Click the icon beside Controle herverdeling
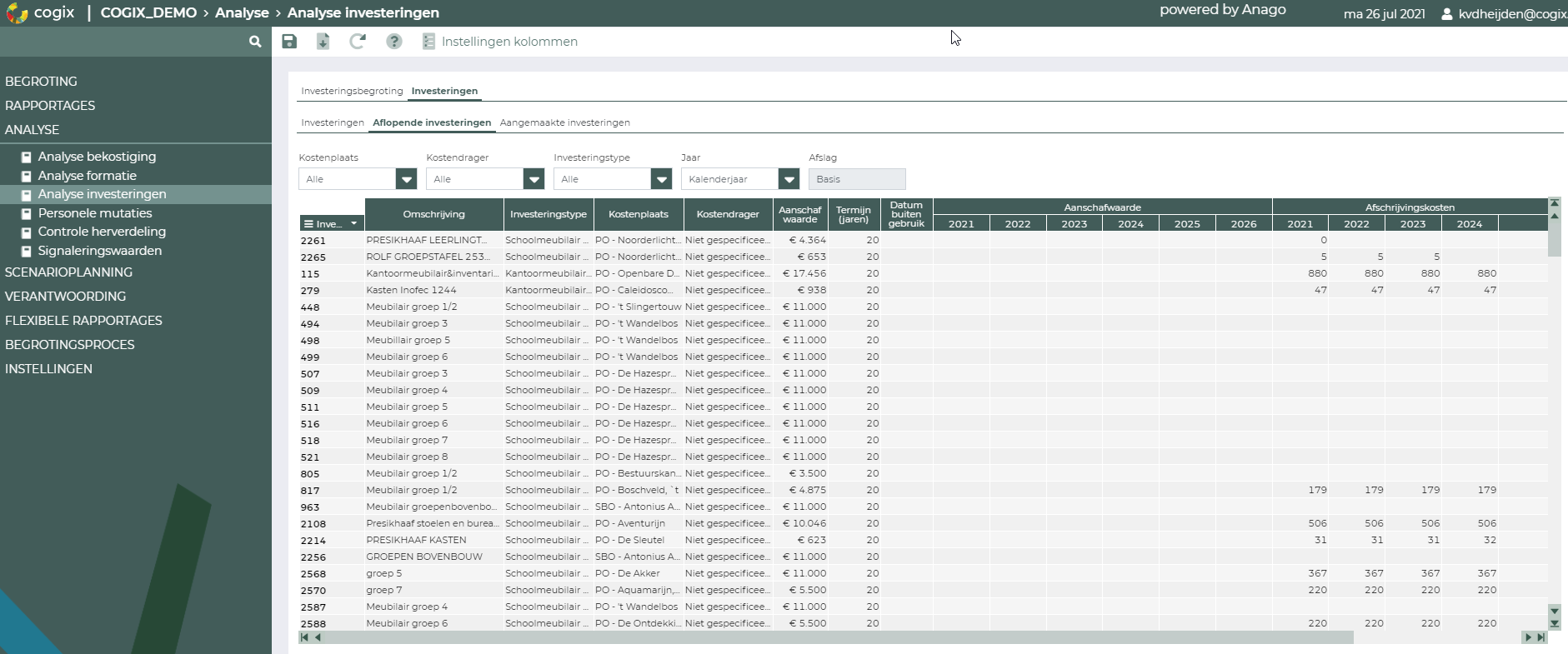 click(27, 232)
